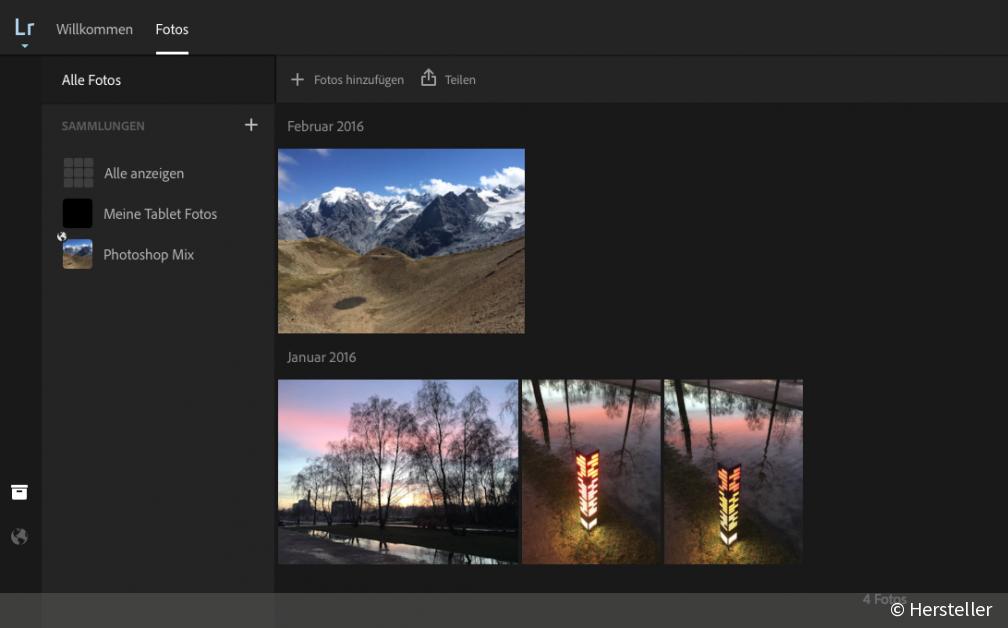Select the Photoshop Mix collection cover toggle
The height and width of the screenshot is (628, 1008).
[77, 254]
